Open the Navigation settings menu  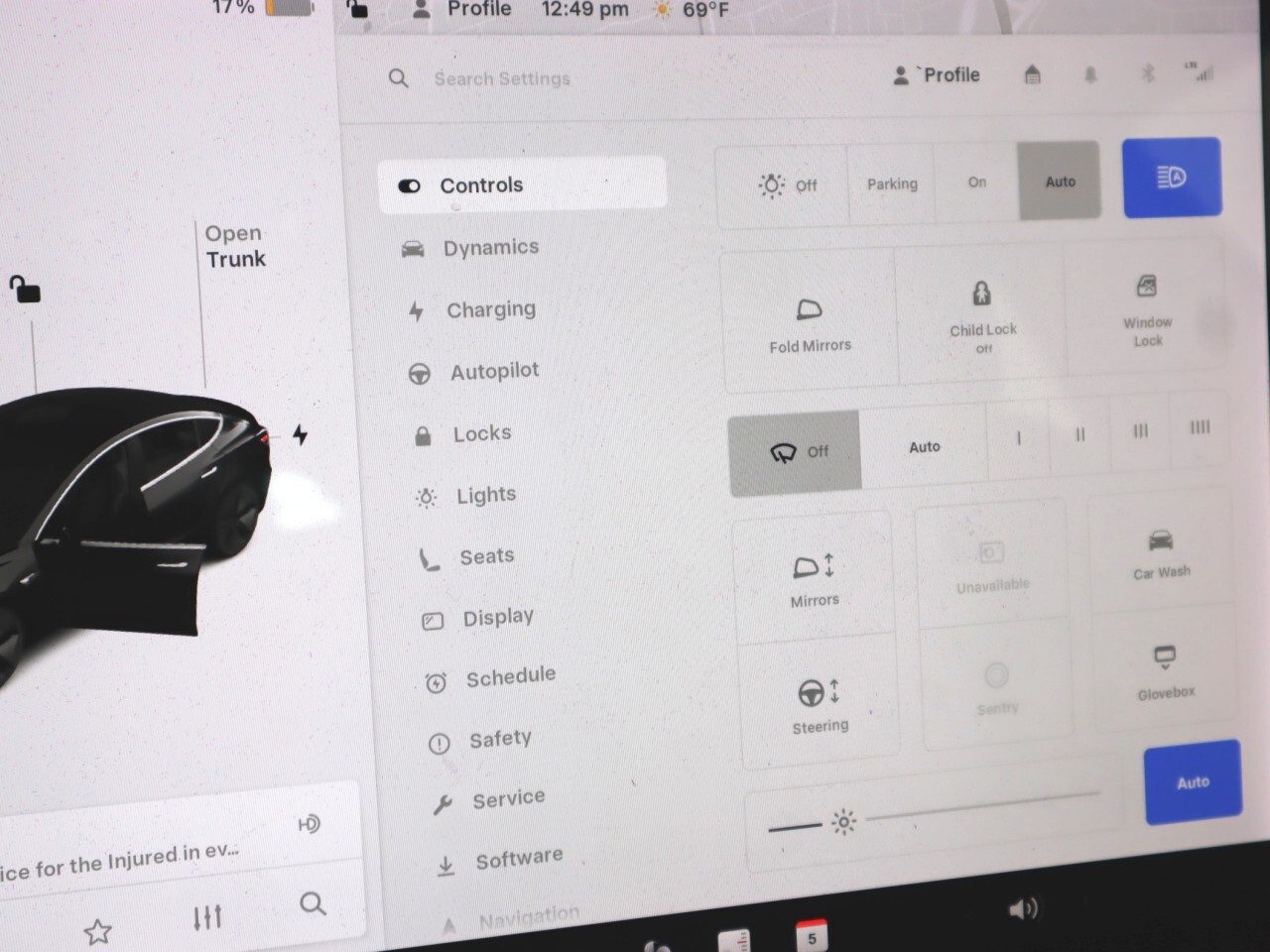tap(510, 920)
